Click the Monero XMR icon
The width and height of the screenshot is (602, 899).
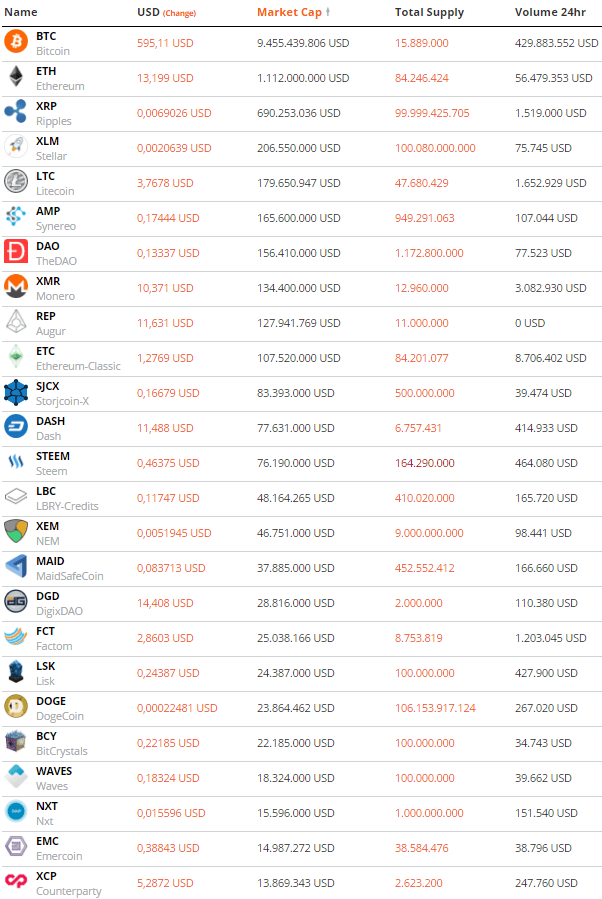pos(17,287)
